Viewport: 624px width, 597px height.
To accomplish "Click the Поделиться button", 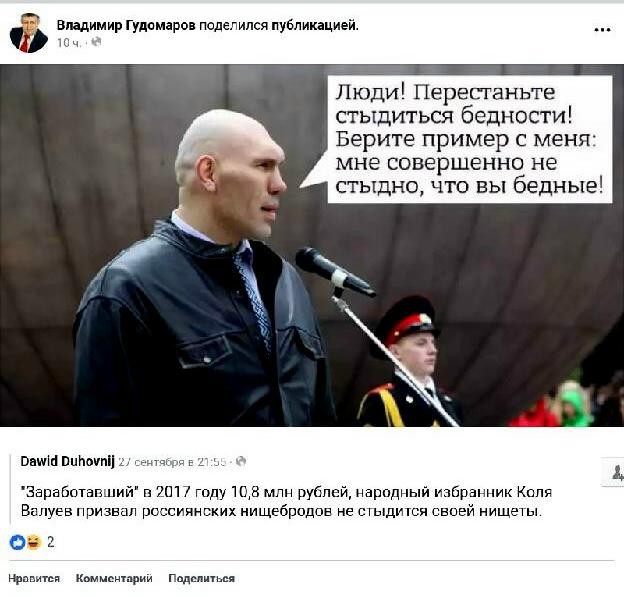I will pyautogui.click(x=201, y=578).
